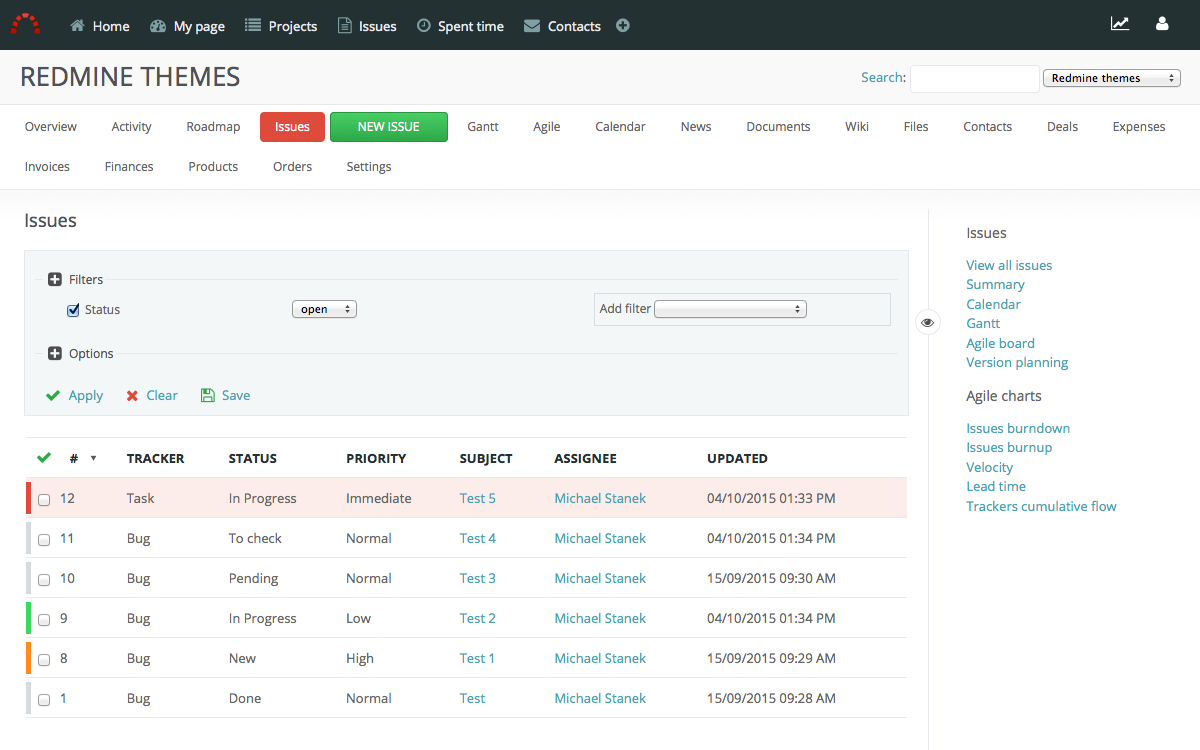1200x750 pixels.
Task: Open the Redmine themes project selector
Action: (1111, 78)
